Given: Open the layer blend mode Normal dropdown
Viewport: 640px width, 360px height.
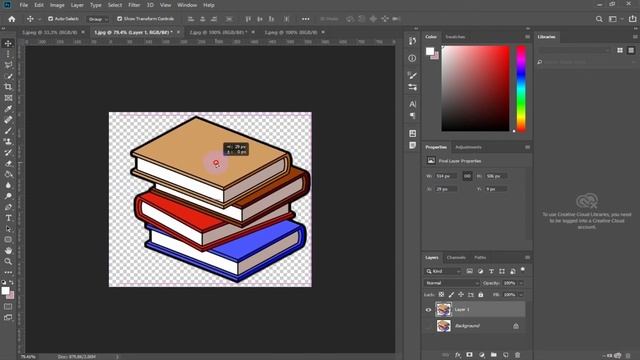Looking at the screenshot, I should (452, 283).
